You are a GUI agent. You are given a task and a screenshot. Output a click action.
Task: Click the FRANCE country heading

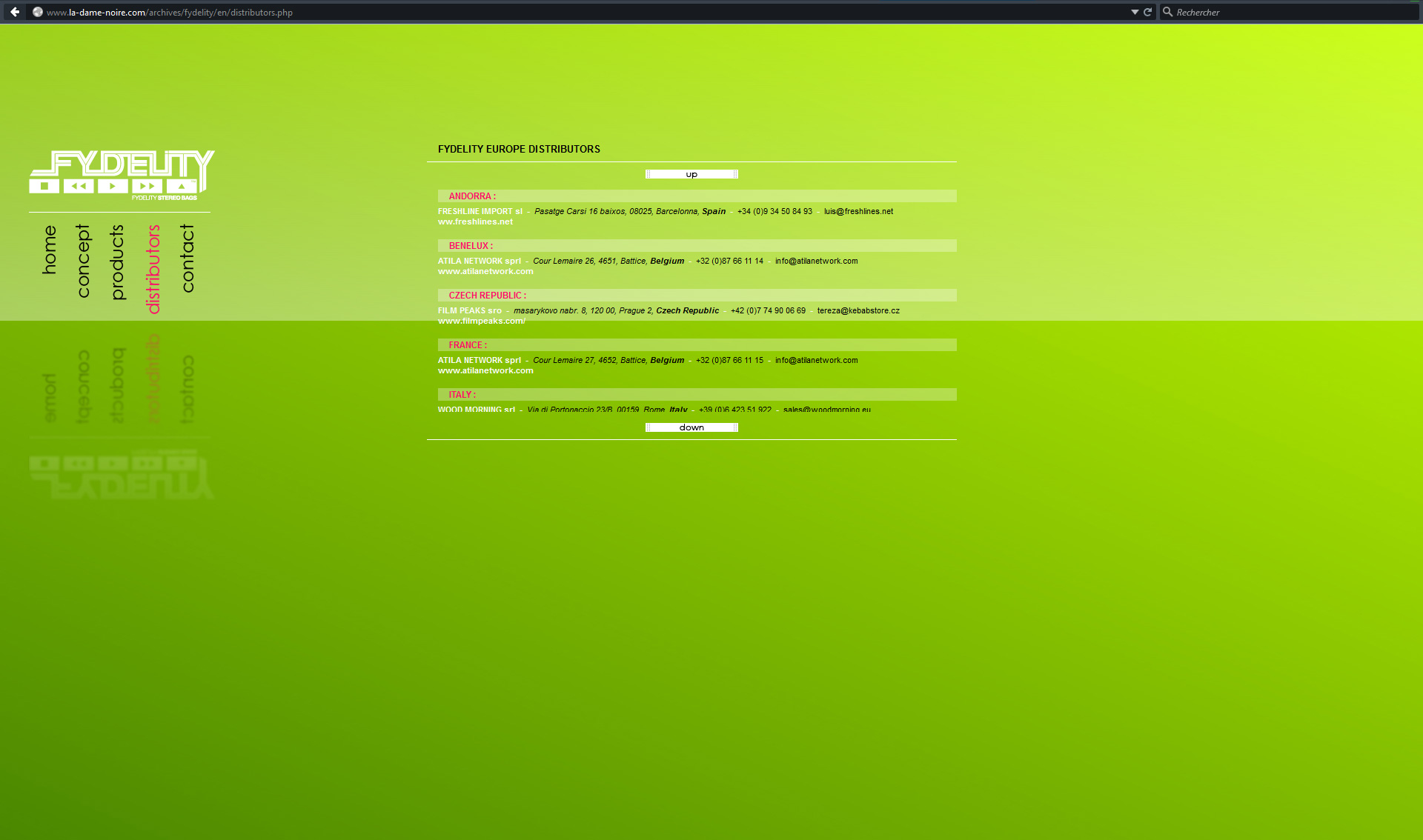coord(468,345)
